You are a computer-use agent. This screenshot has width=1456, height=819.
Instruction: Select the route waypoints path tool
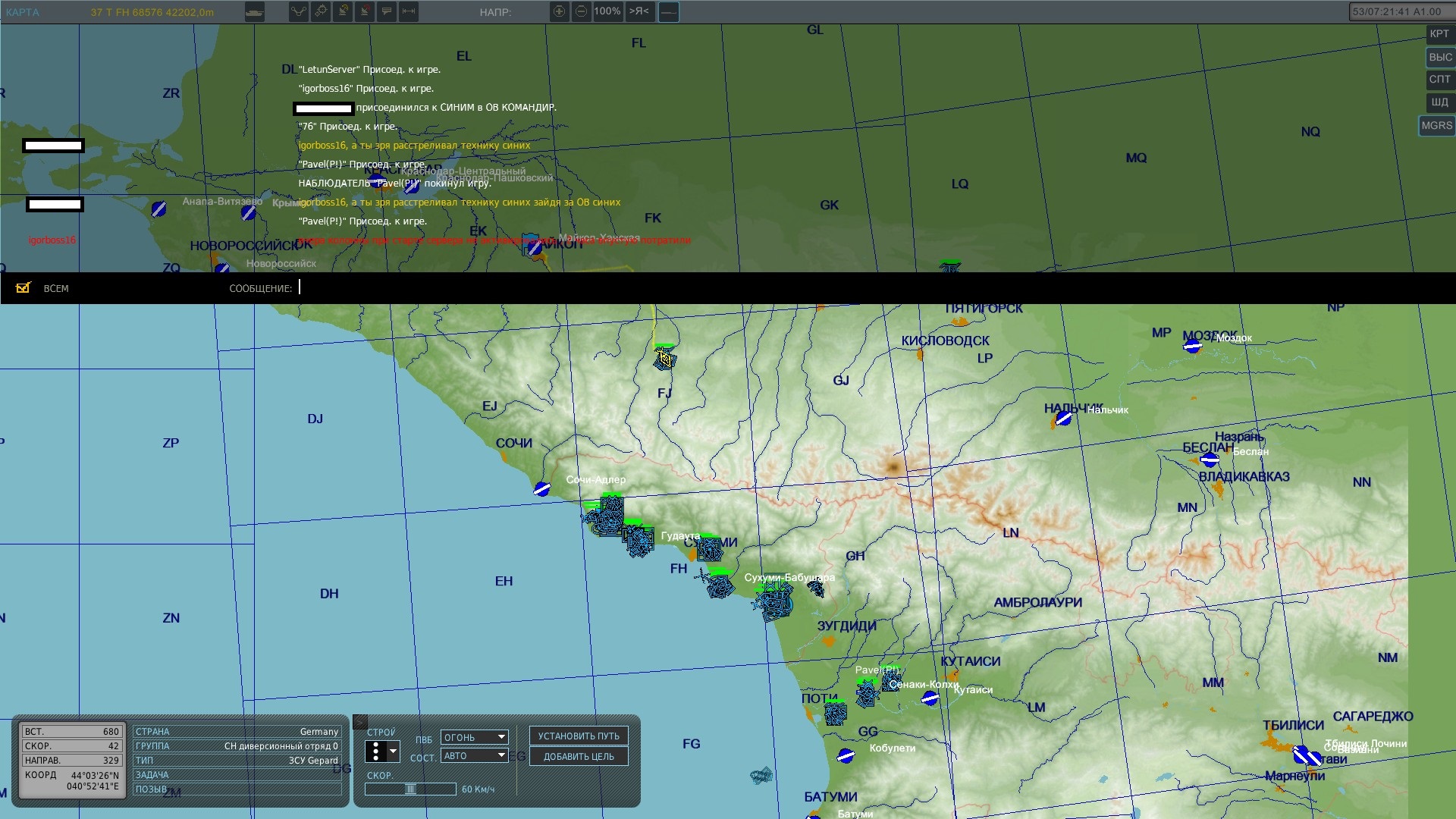(299, 11)
